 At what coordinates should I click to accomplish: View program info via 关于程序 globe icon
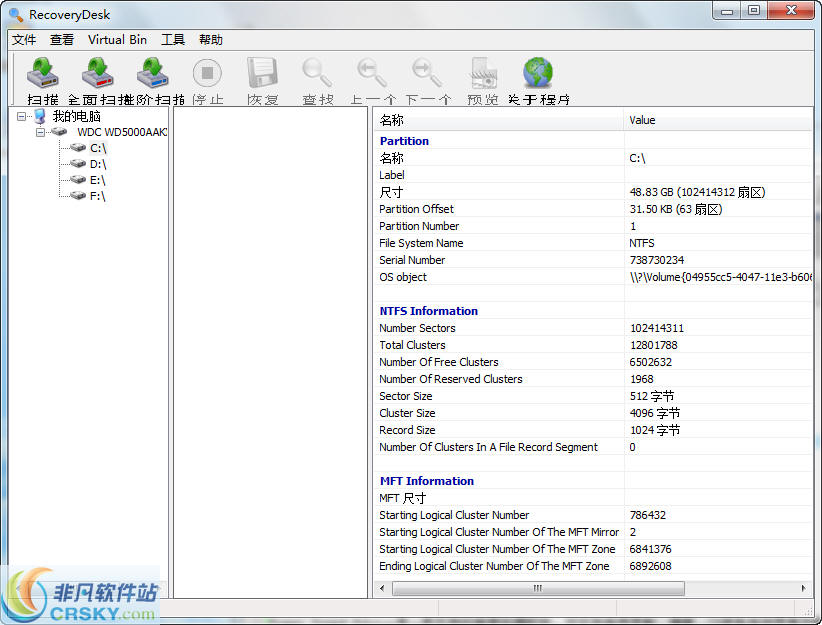pyautogui.click(x=537, y=72)
